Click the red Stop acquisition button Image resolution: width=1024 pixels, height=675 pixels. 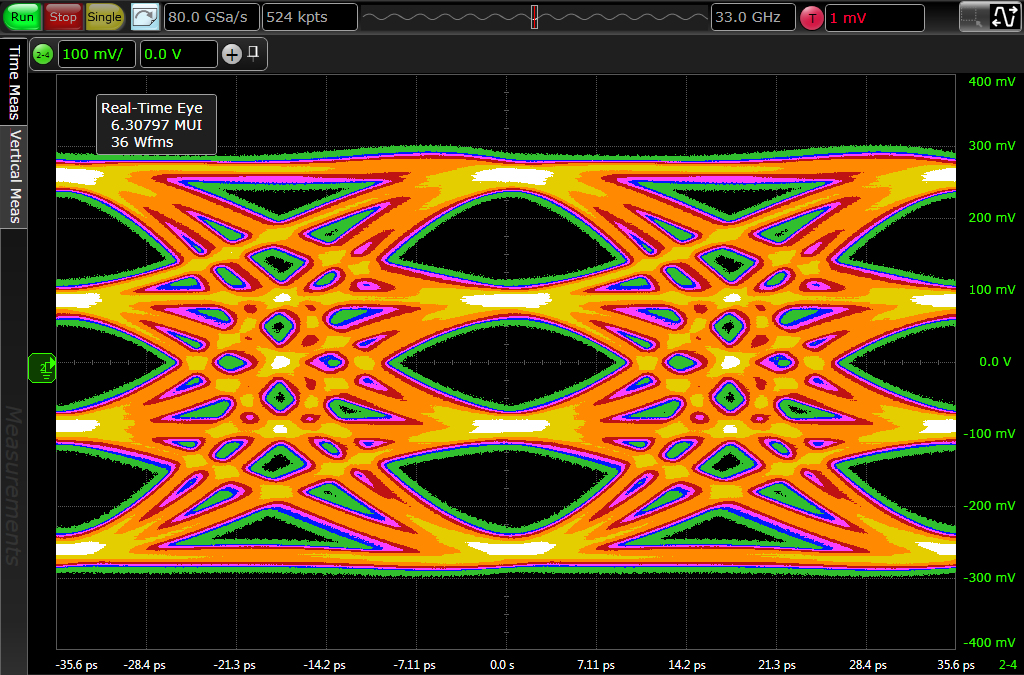(x=63, y=17)
